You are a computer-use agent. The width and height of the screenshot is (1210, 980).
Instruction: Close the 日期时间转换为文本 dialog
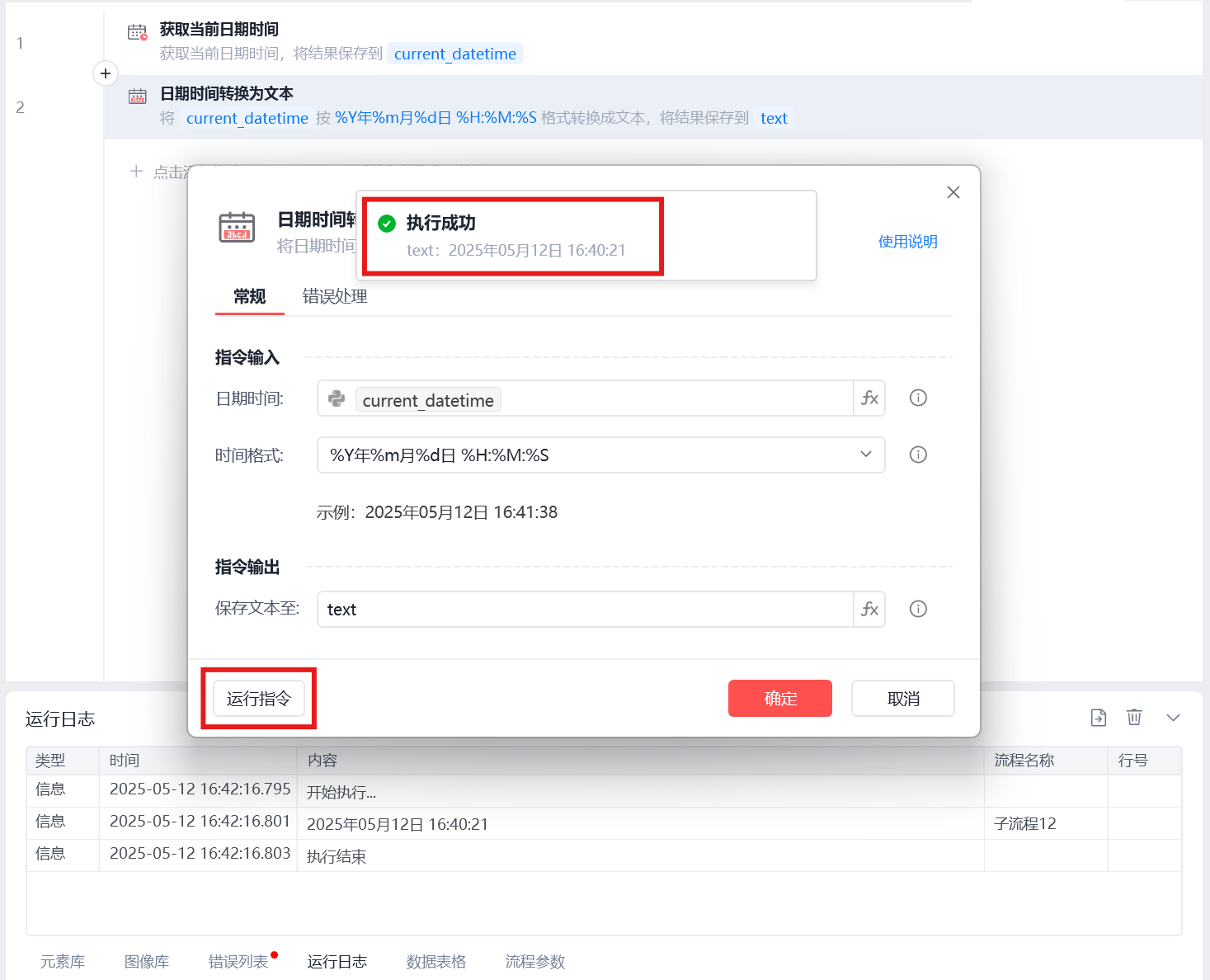(953, 192)
